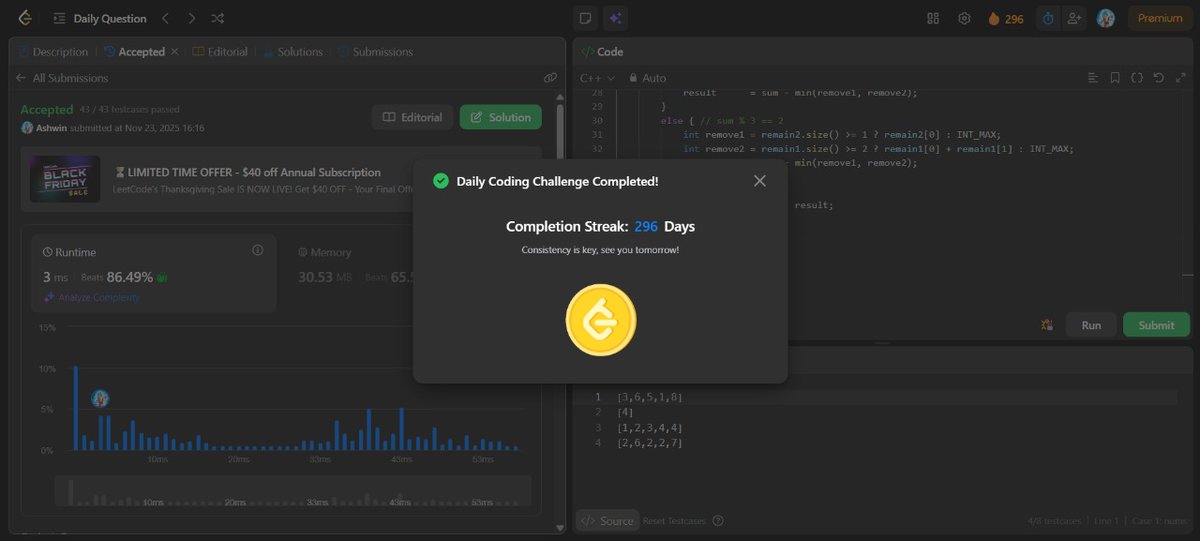Go to the next question arrow
The image size is (1200, 541).
(x=192, y=18)
